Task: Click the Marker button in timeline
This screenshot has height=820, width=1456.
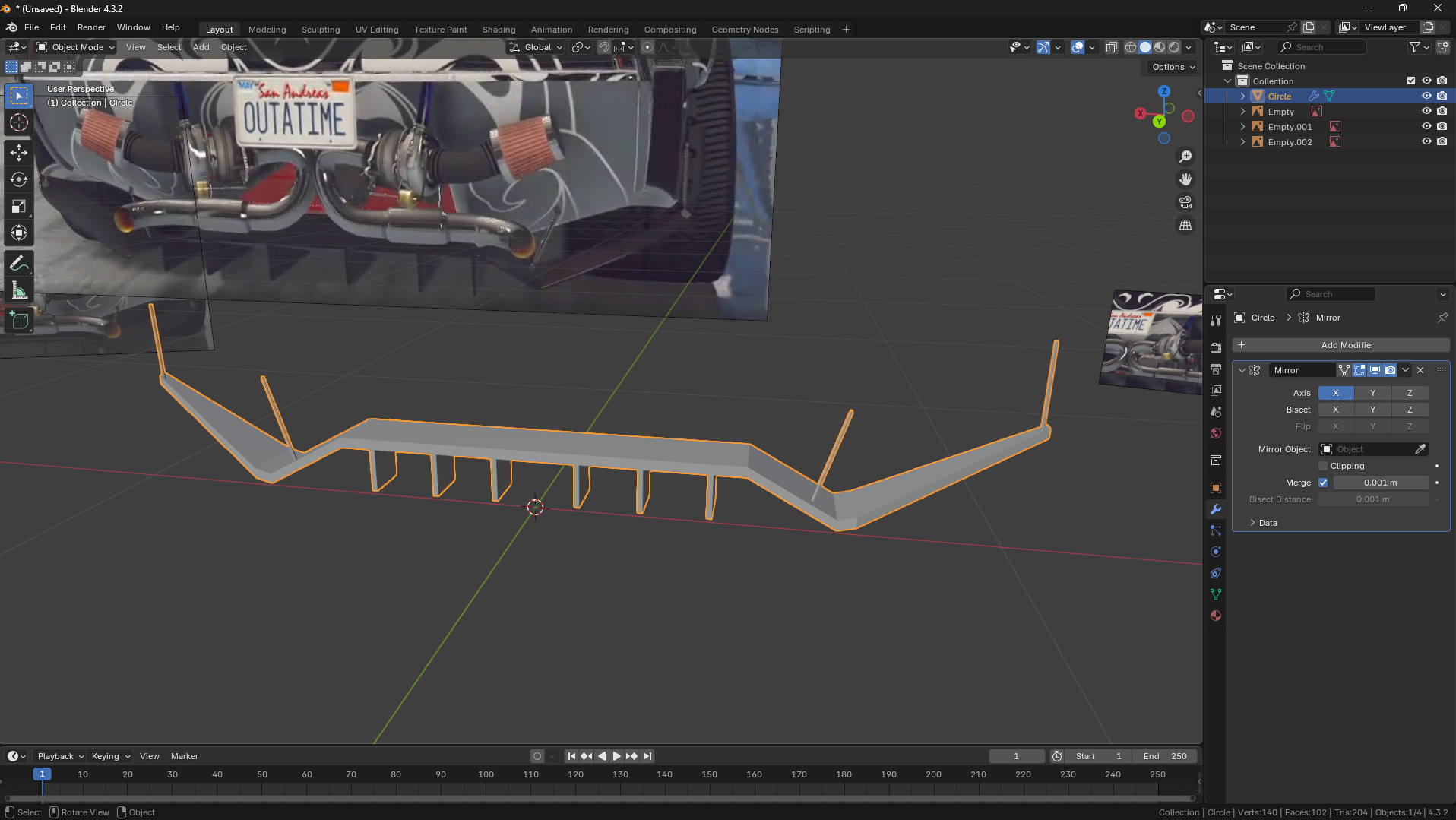Action: [x=184, y=756]
